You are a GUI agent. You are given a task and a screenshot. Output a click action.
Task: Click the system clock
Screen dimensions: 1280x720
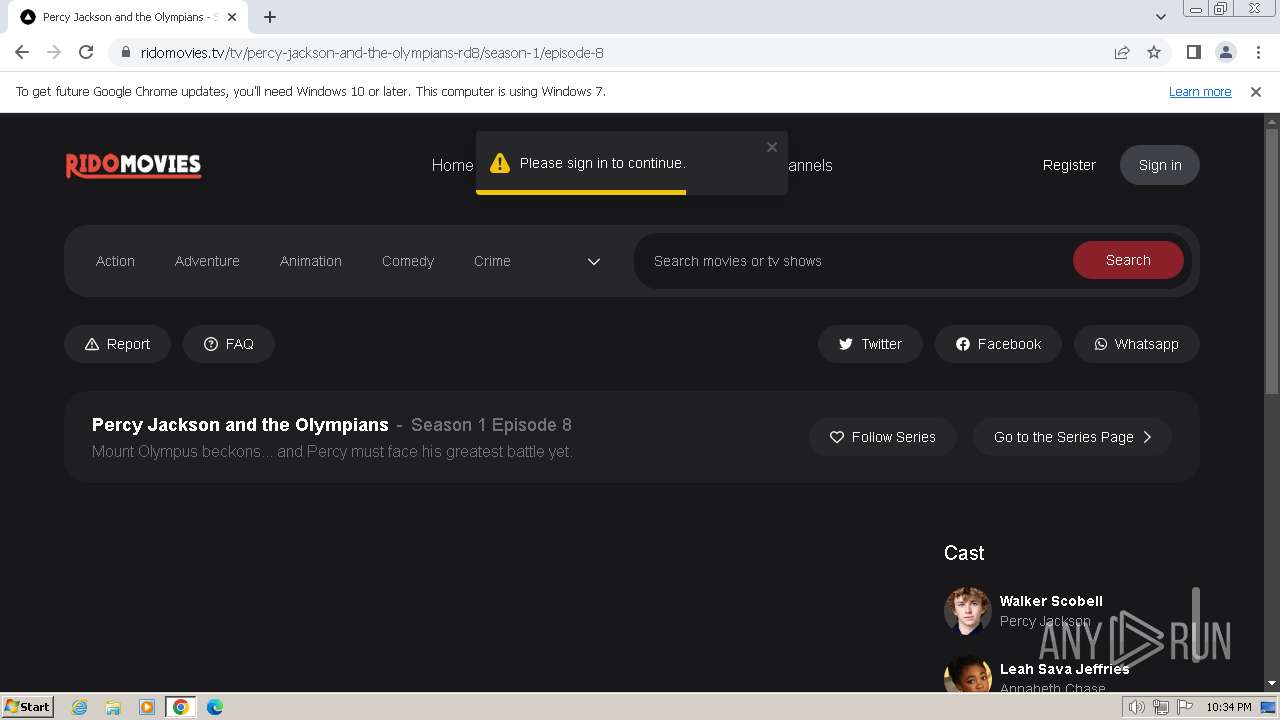tap(1229, 707)
